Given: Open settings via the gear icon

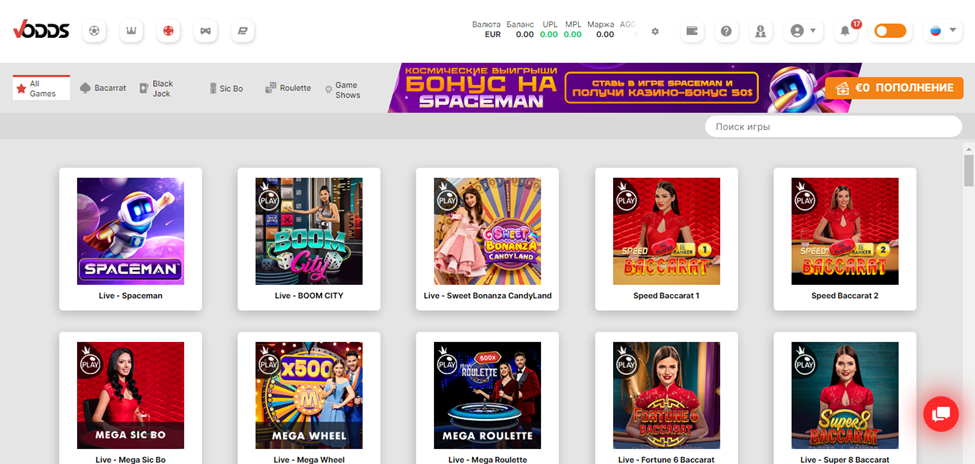Looking at the screenshot, I should [655, 31].
